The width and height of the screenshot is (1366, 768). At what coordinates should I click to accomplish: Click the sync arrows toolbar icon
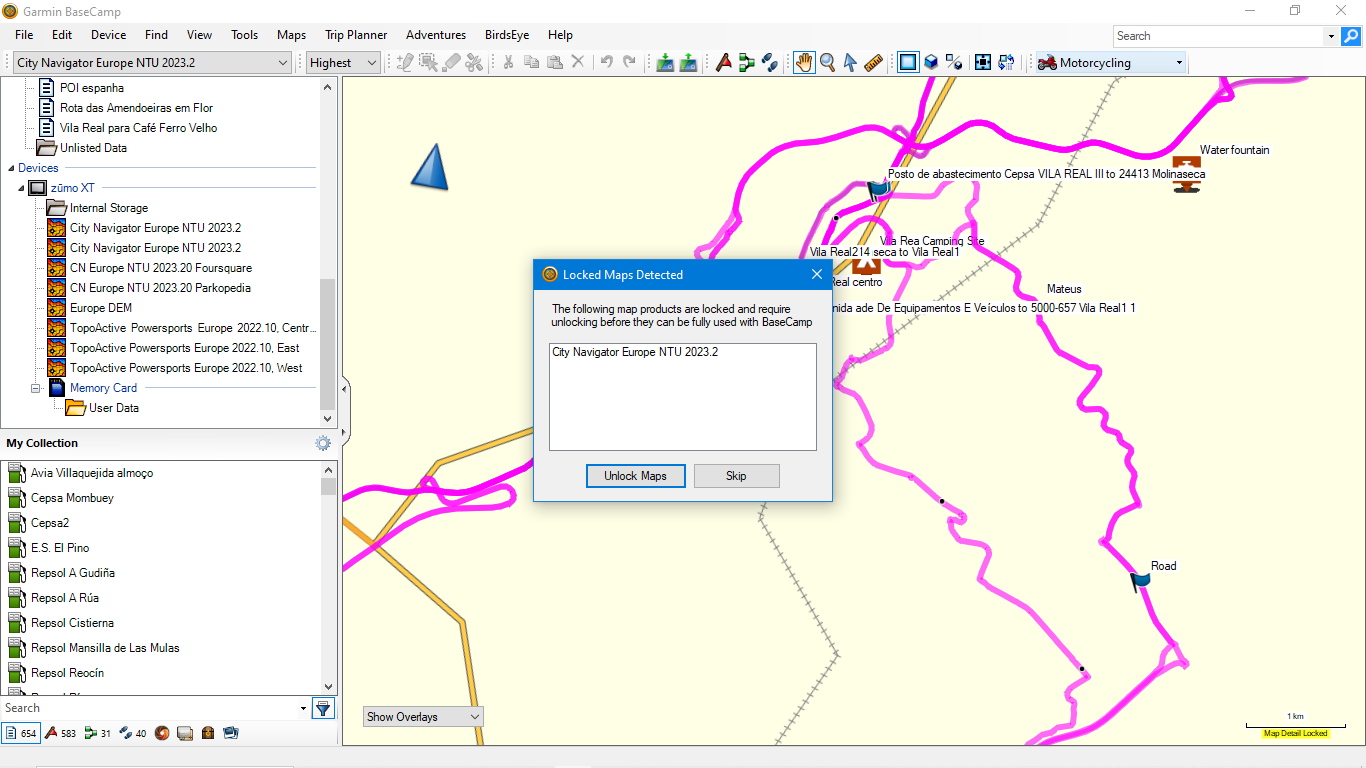pos(1006,62)
